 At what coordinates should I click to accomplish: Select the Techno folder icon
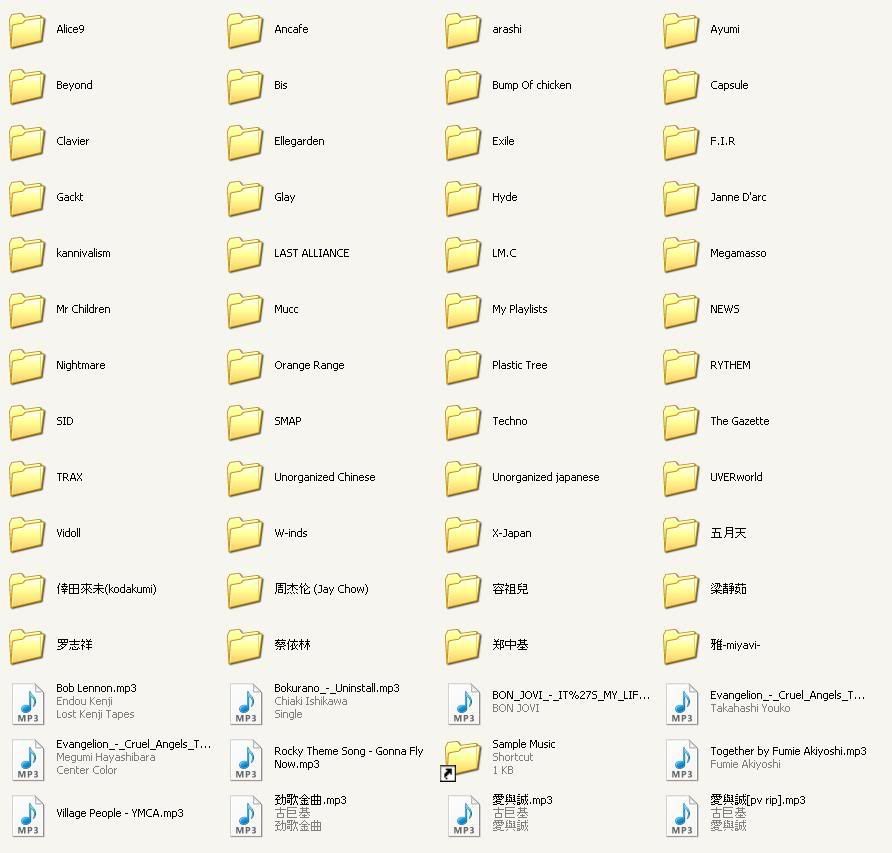click(x=462, y=423)
